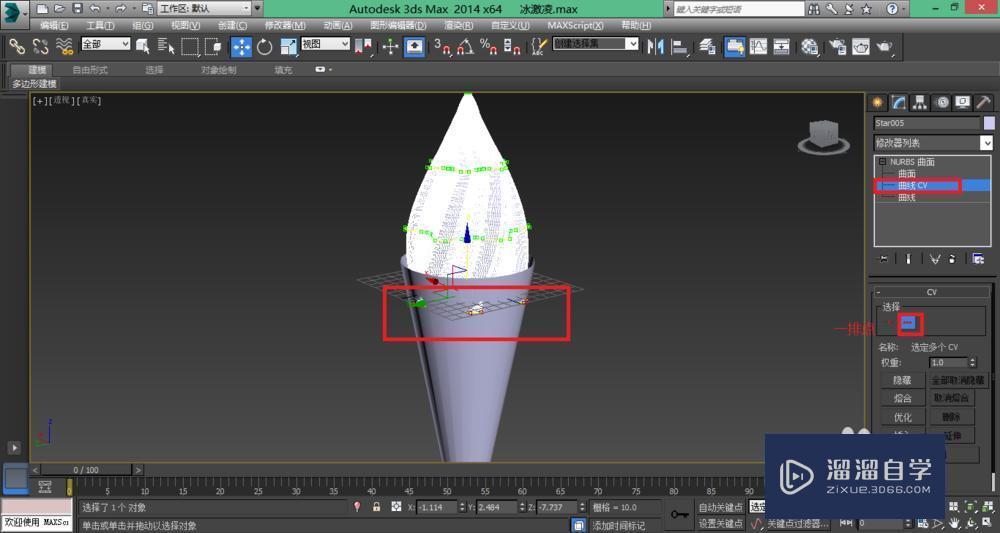Toggle Window/Crossing selection mode
Image resolution: width=1000 pixels, height=533 pixels.
[x=213, y=47]
